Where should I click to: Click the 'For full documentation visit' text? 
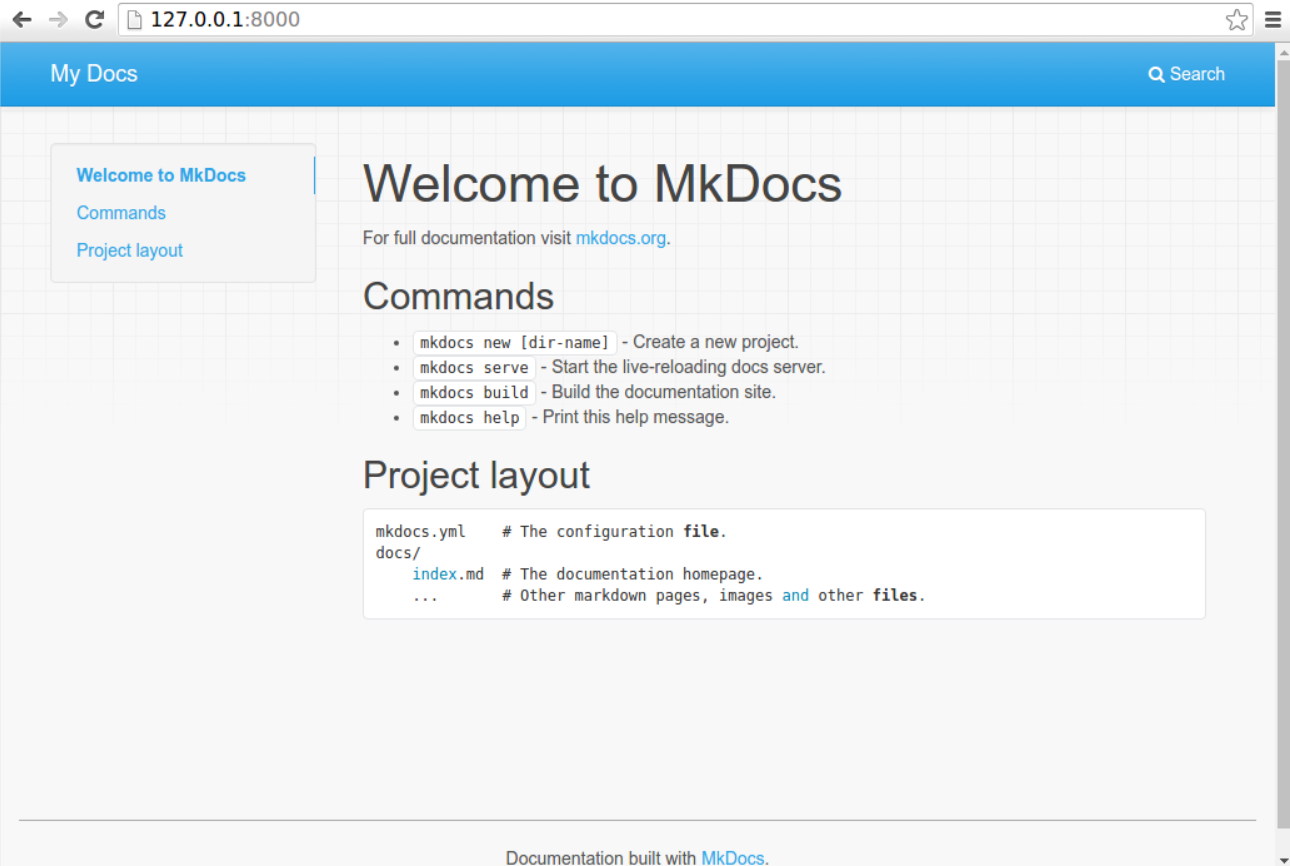tap(467, 238)
